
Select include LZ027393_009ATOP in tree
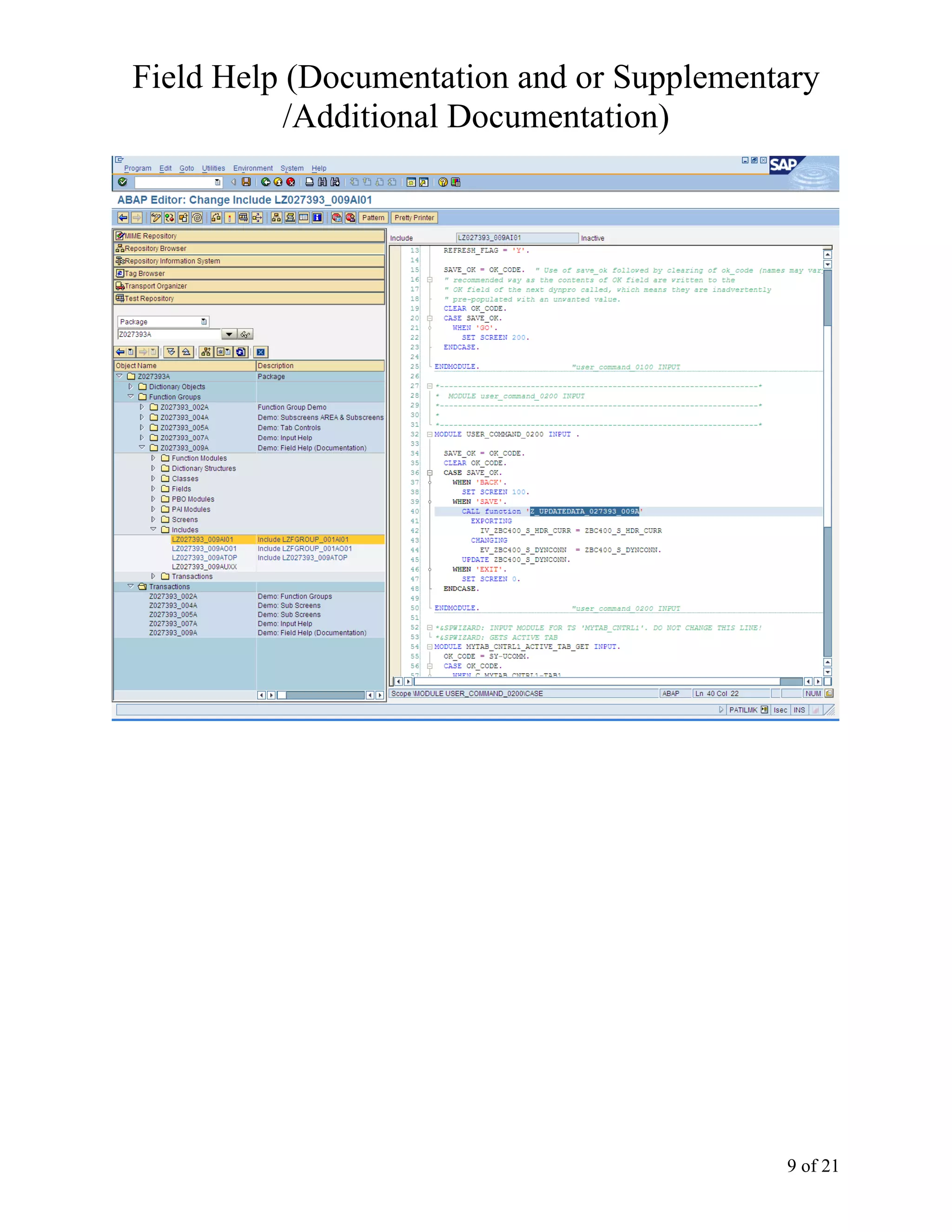click(x=204, y=557)
